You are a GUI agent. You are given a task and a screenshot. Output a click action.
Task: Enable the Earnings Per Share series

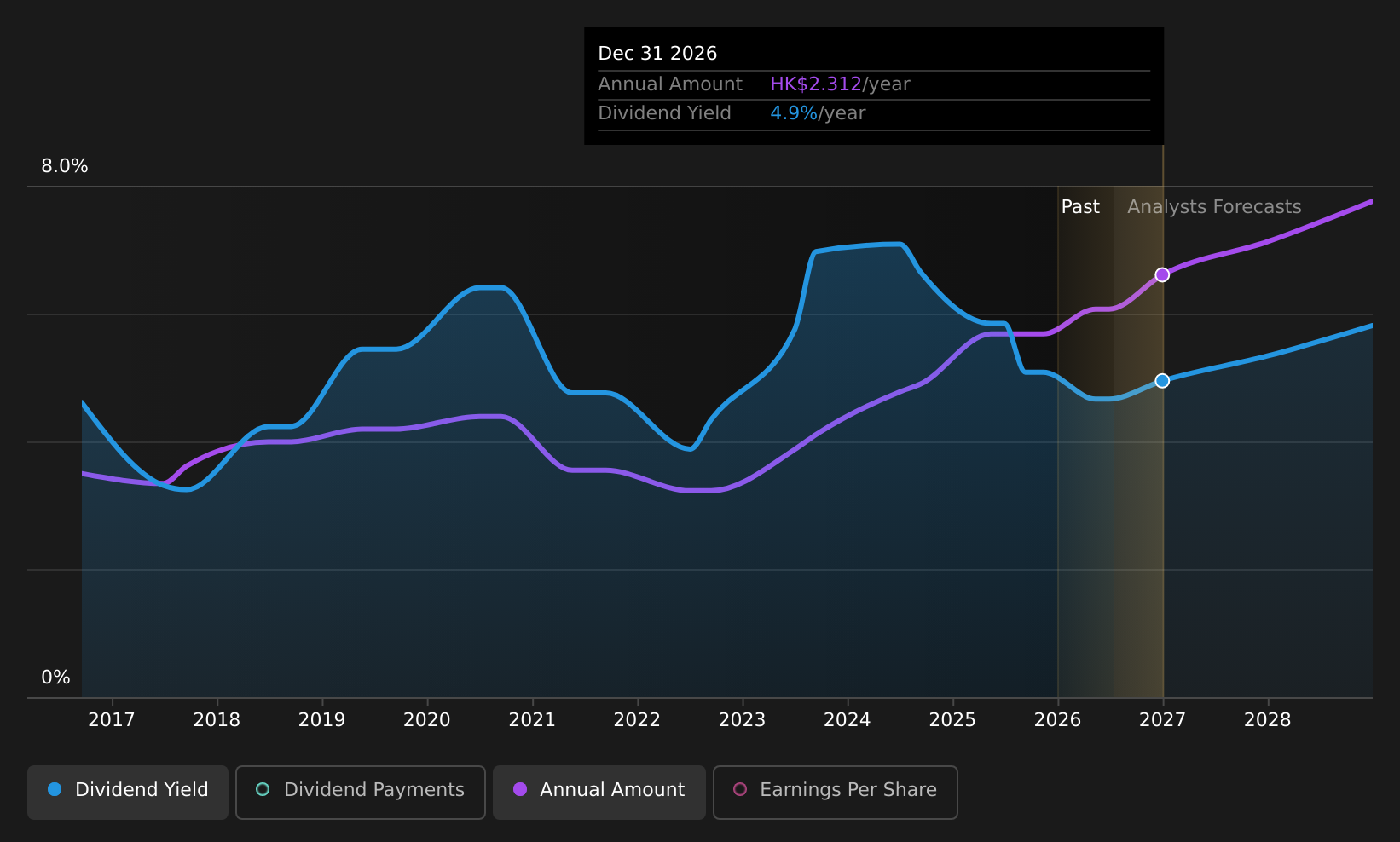click(x=836, y=792)
